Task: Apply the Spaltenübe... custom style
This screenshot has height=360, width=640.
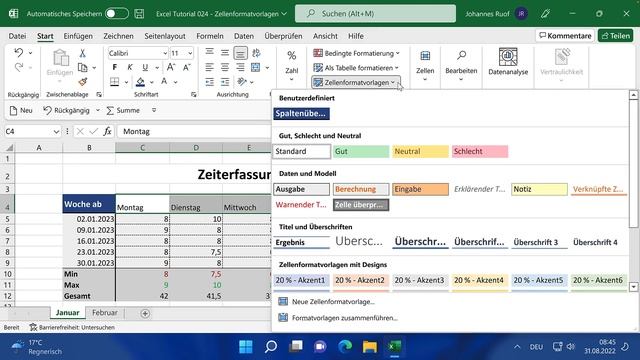Action: tap(301, 113)
